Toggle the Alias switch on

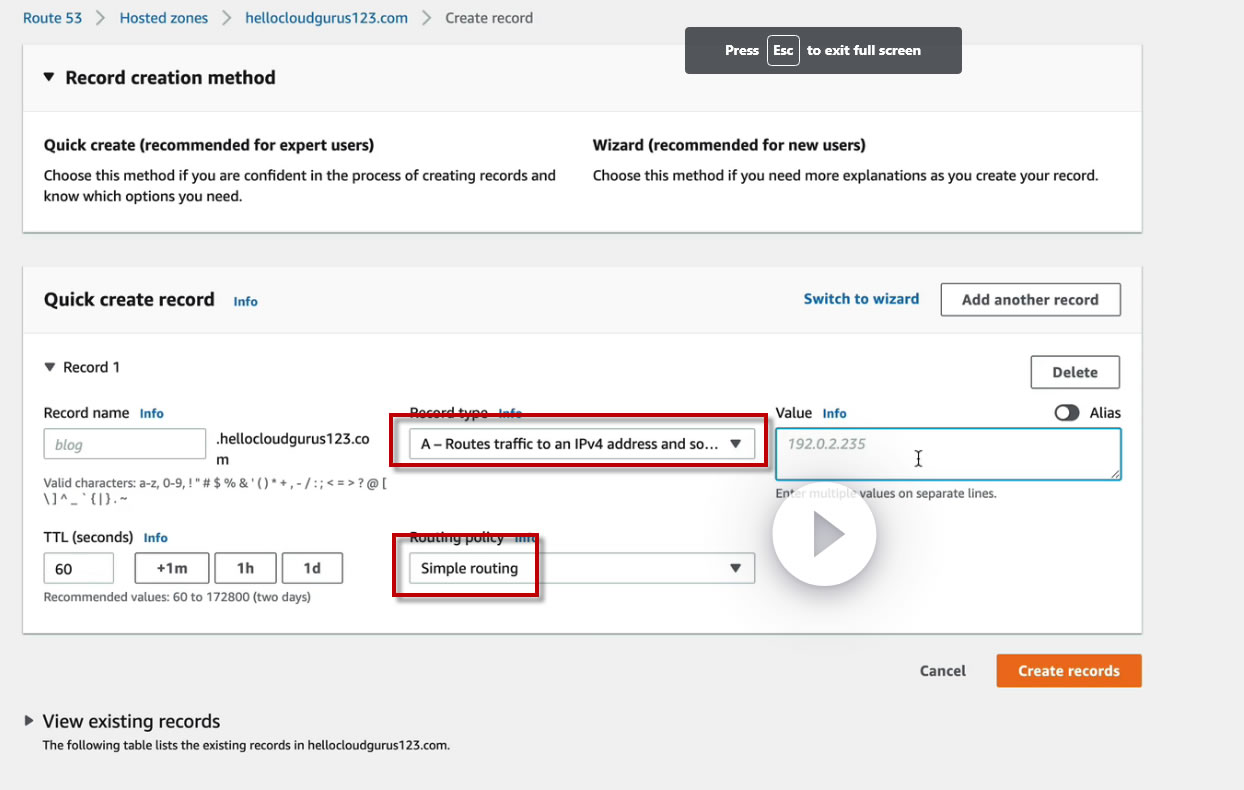1066,413
